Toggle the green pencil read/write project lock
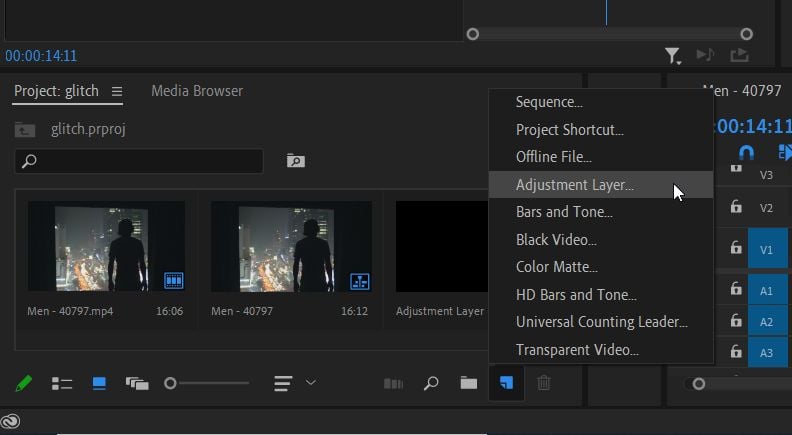Viewport: 792px width, 435px height. pyautogui.click(x=24, y=383)
